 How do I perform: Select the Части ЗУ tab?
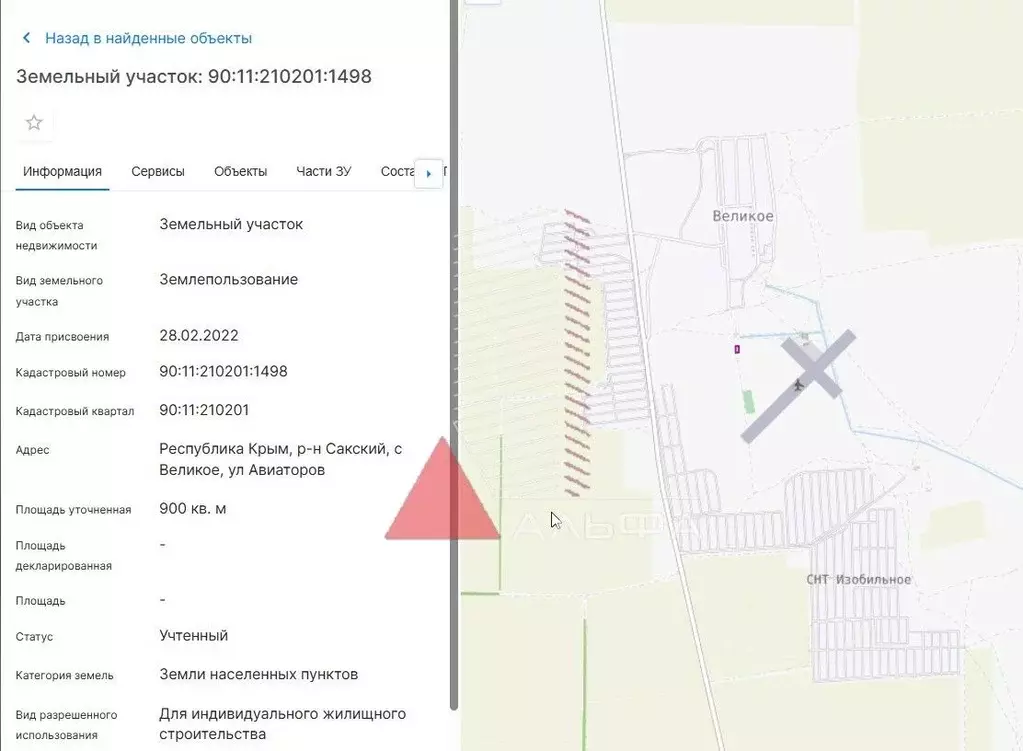point(323,171)
